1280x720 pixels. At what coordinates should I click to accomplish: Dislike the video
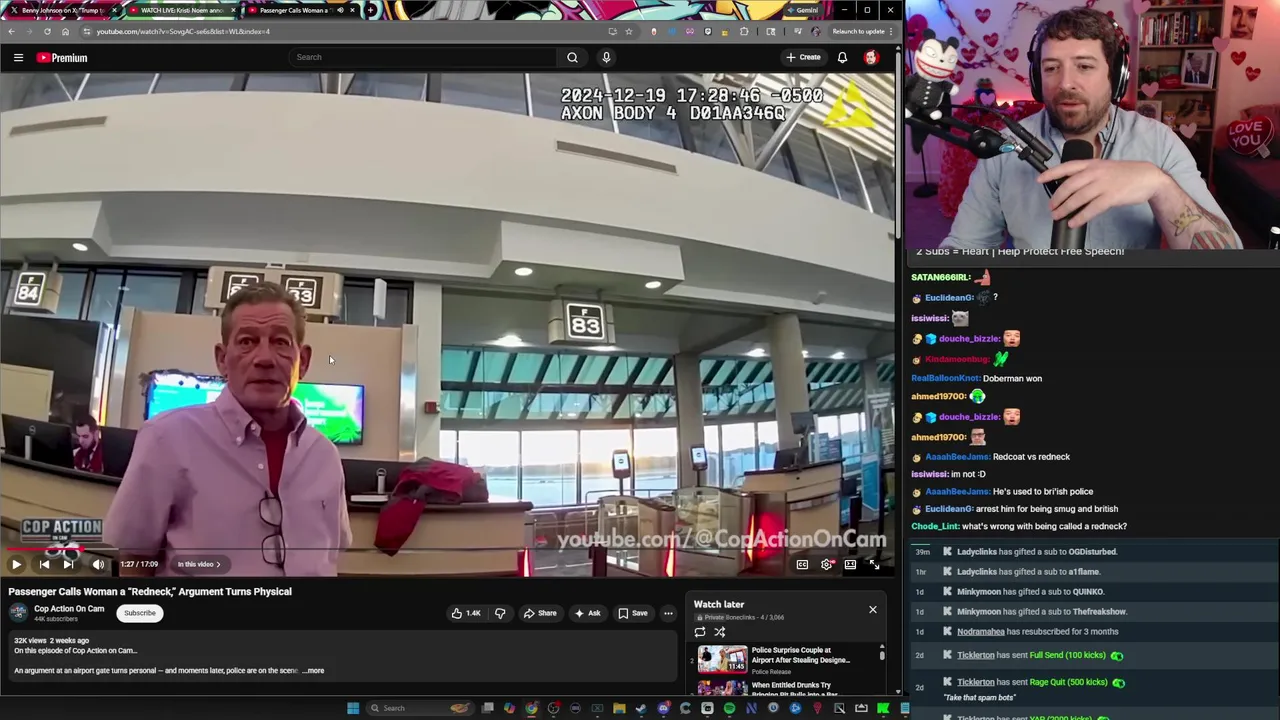(500, 613)
